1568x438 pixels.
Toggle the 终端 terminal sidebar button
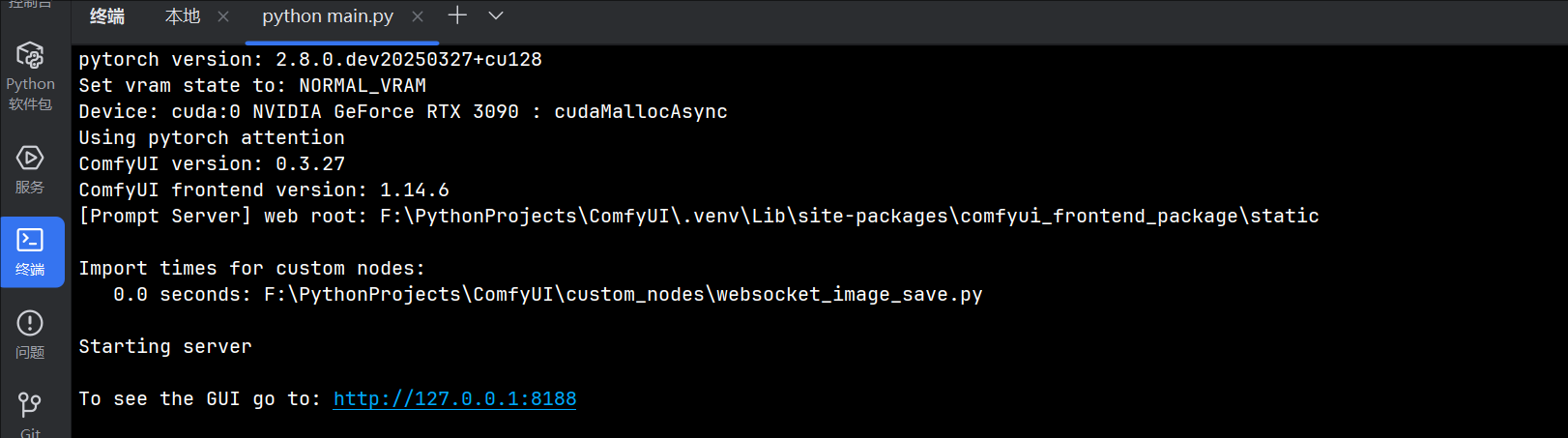pos(31,252)
